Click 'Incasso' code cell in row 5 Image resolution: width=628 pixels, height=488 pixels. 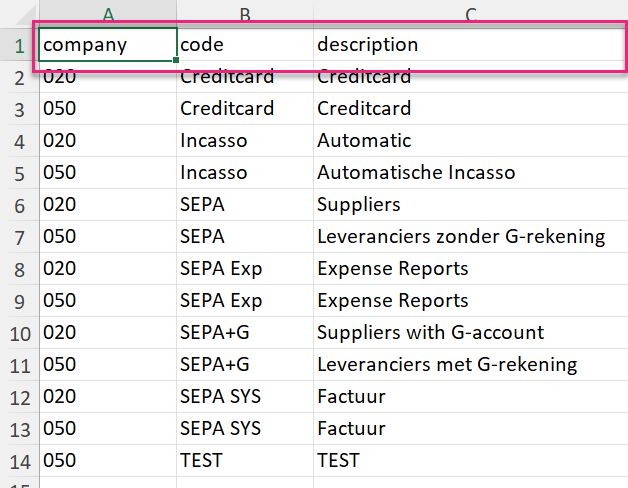click(x=245, y=173)
